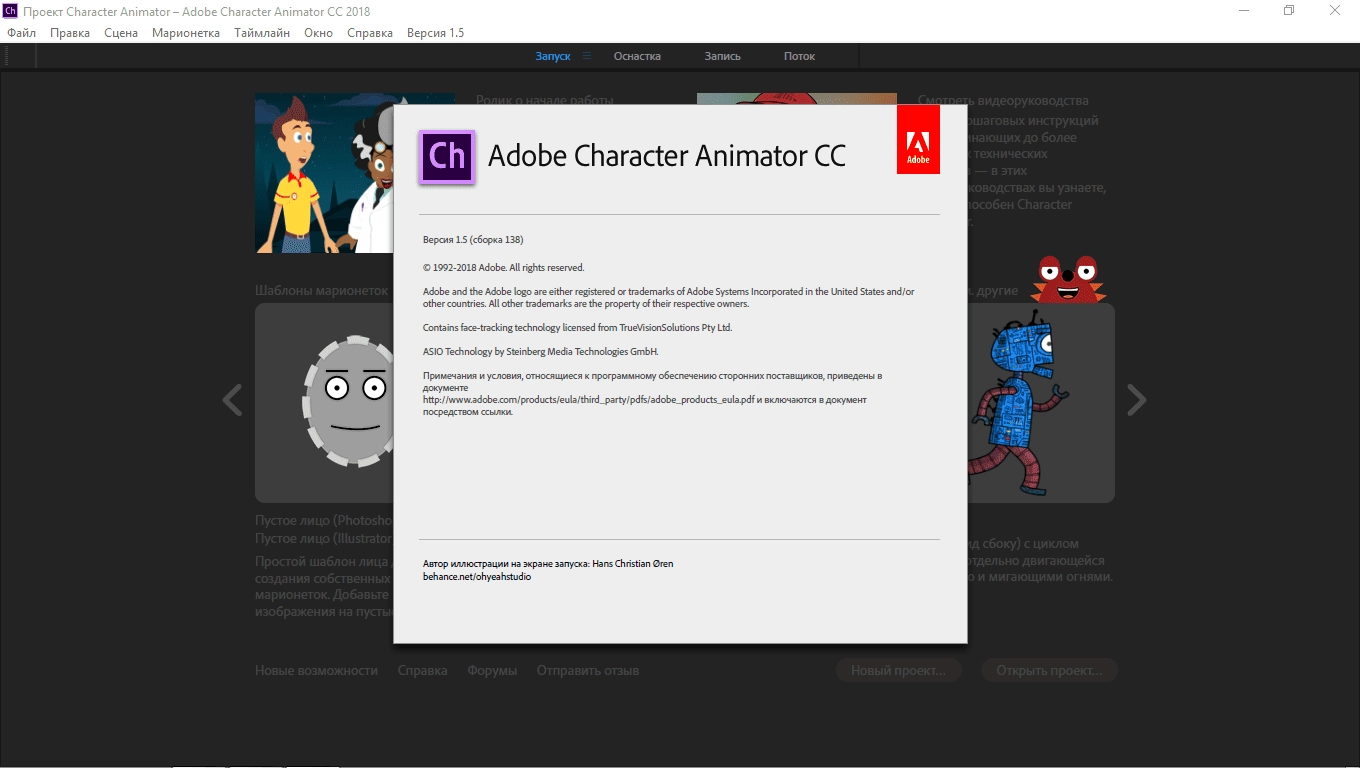
Task: Click the version text Версия 1.5 (сборка 138)
Action: click(473, 240)
